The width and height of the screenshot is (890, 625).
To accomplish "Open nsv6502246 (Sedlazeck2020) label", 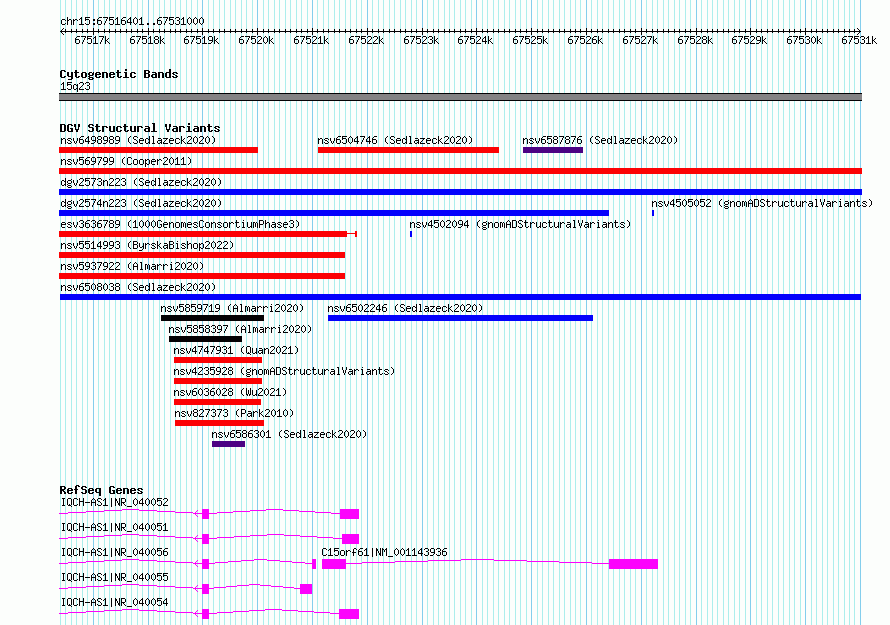I will 405,308.
